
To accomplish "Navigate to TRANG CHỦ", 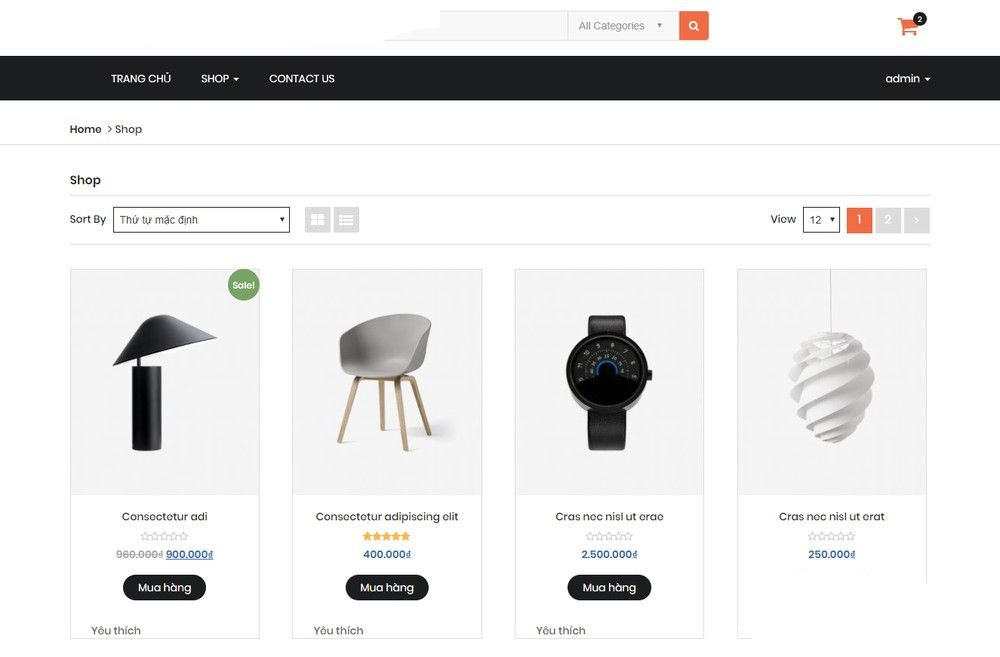I will [141, 79].
